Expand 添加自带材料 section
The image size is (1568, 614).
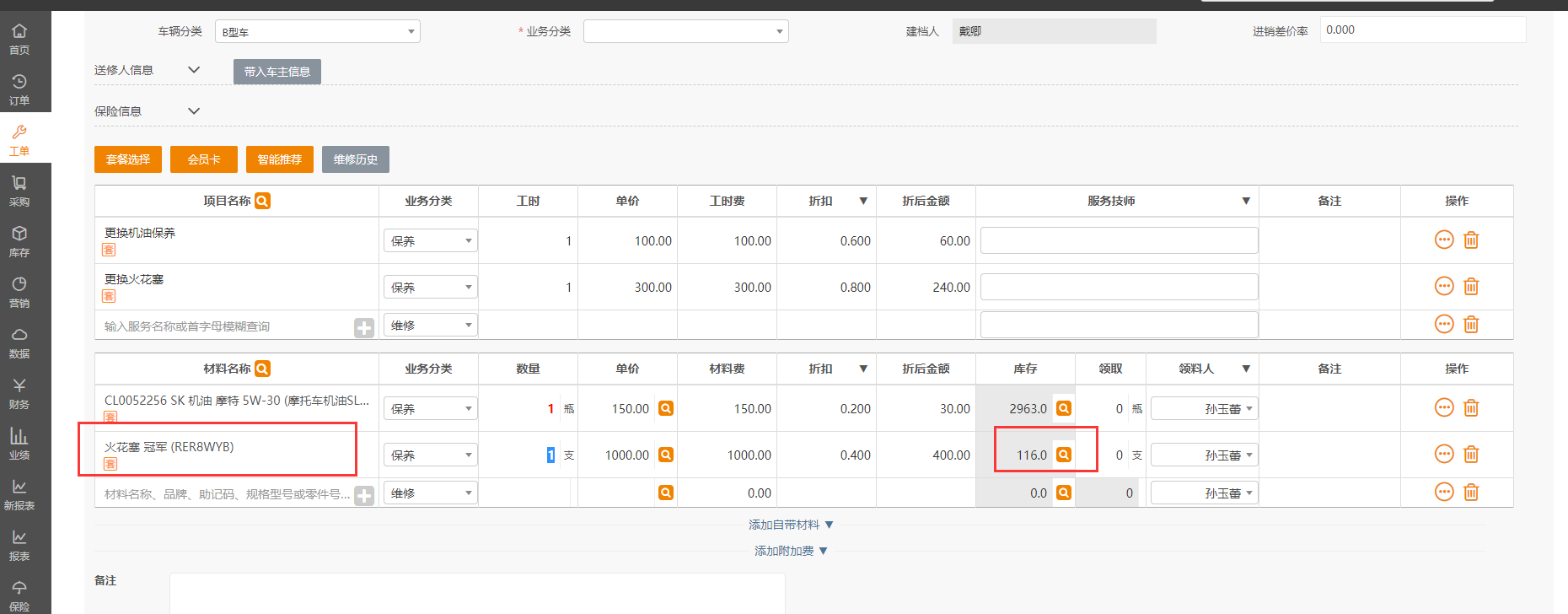click(791, 525)
